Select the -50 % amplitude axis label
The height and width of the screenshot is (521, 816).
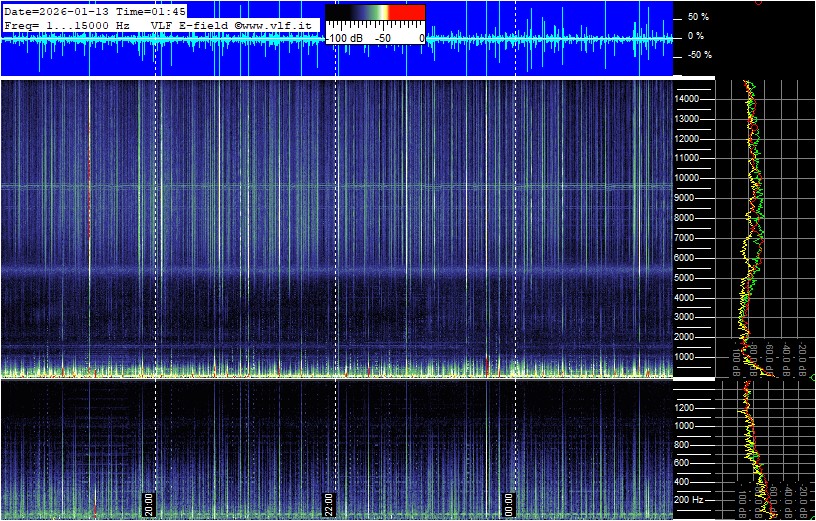pos(697,55)
